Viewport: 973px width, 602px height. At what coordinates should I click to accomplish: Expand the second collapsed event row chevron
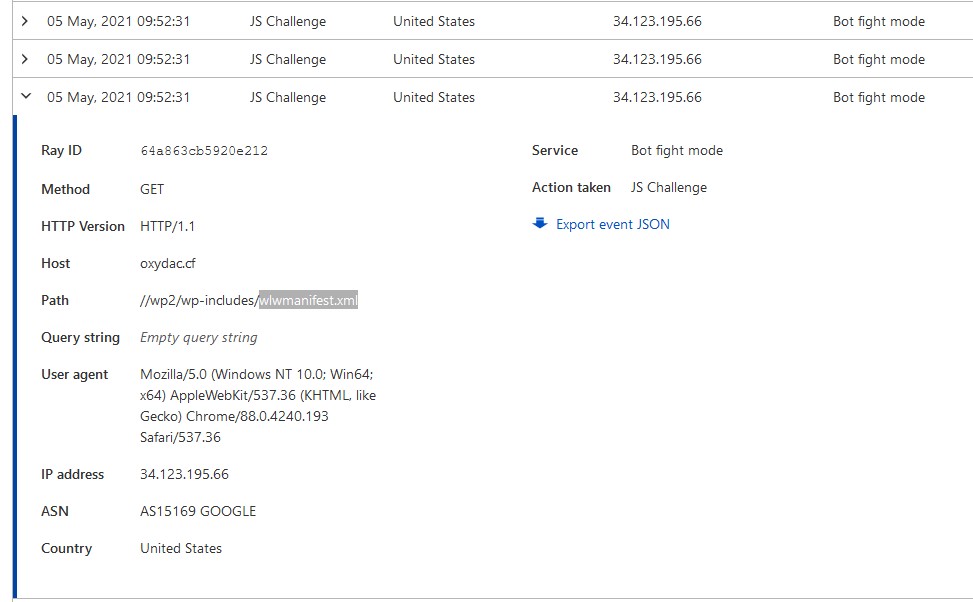(x=25, y=59)
